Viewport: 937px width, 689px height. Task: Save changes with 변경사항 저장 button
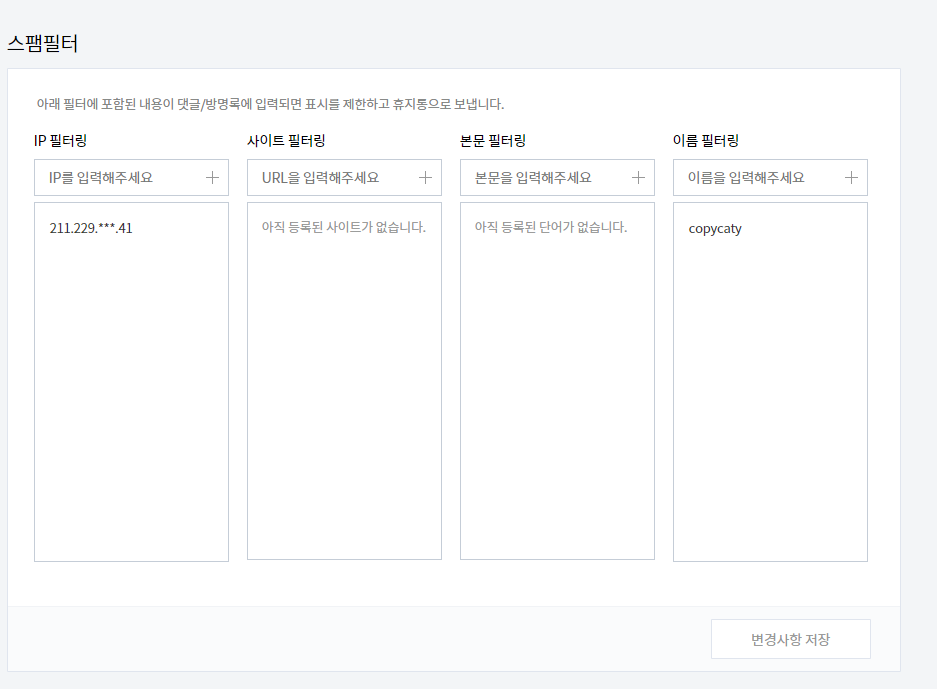point(791,639)
